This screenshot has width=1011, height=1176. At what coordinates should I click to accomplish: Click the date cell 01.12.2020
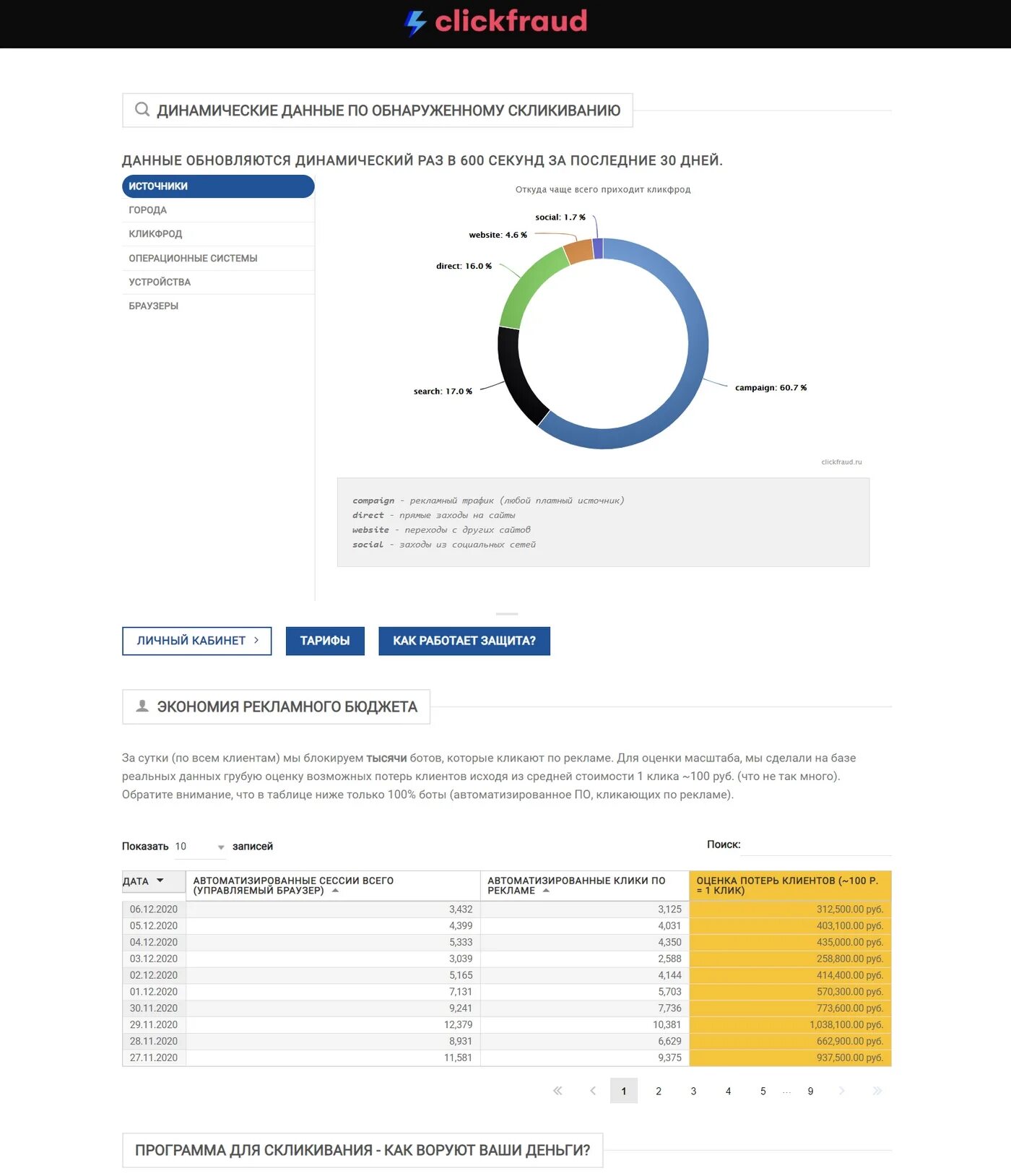coord(154,992)
